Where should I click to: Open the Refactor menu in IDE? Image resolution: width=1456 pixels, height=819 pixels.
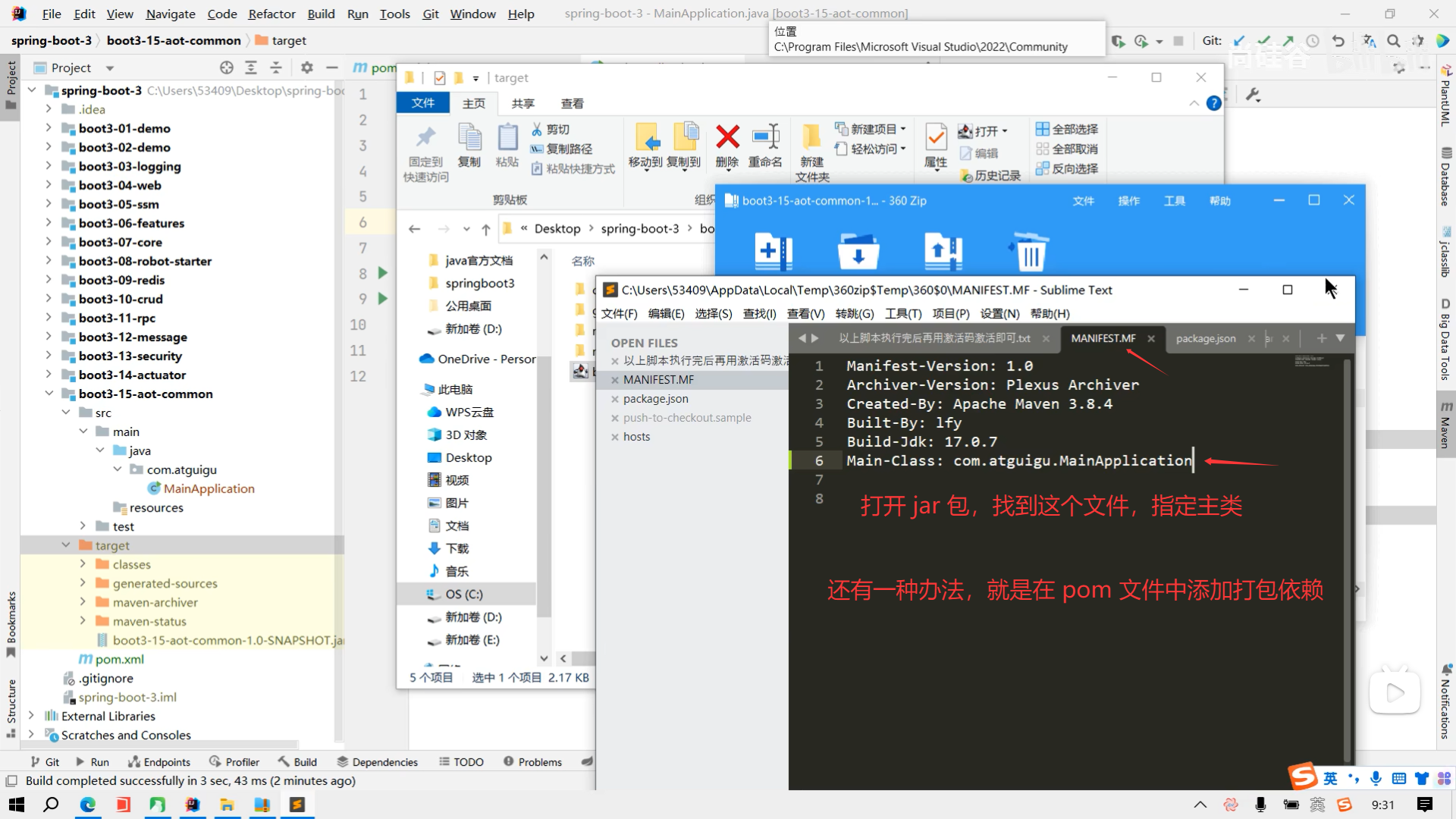tap(271, 14)
